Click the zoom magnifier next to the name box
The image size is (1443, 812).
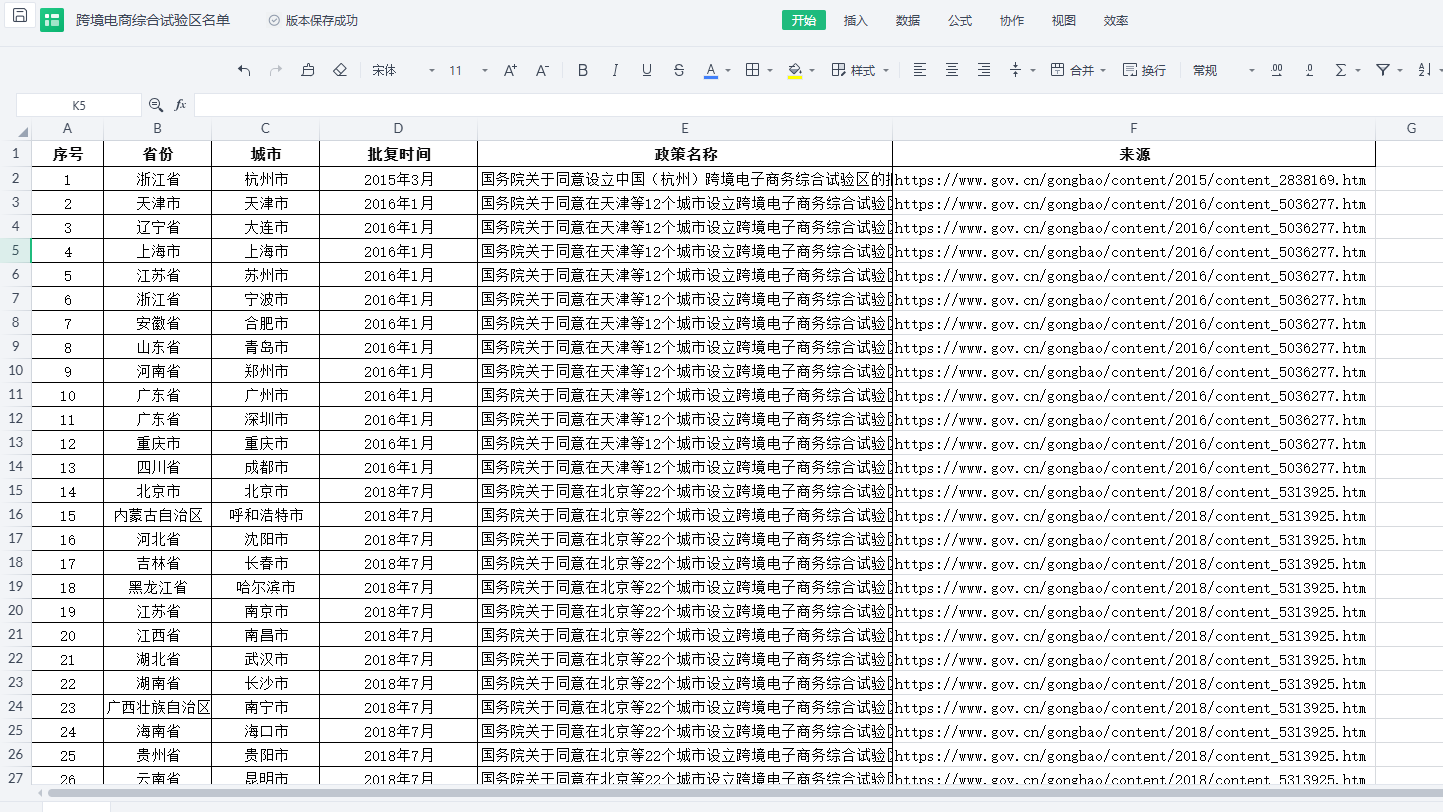point(156,104)
